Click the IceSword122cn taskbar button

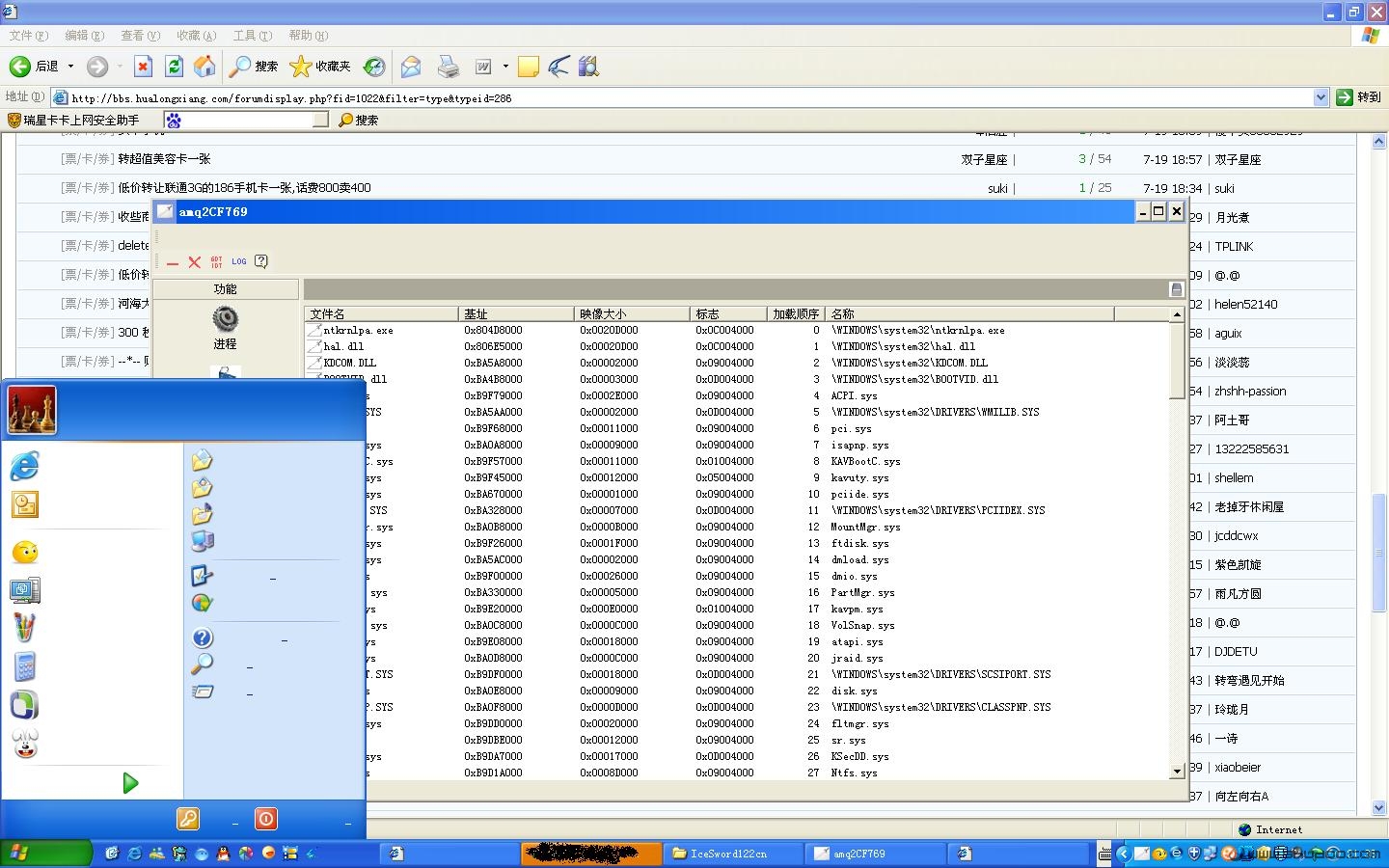(x=731, y=854)
